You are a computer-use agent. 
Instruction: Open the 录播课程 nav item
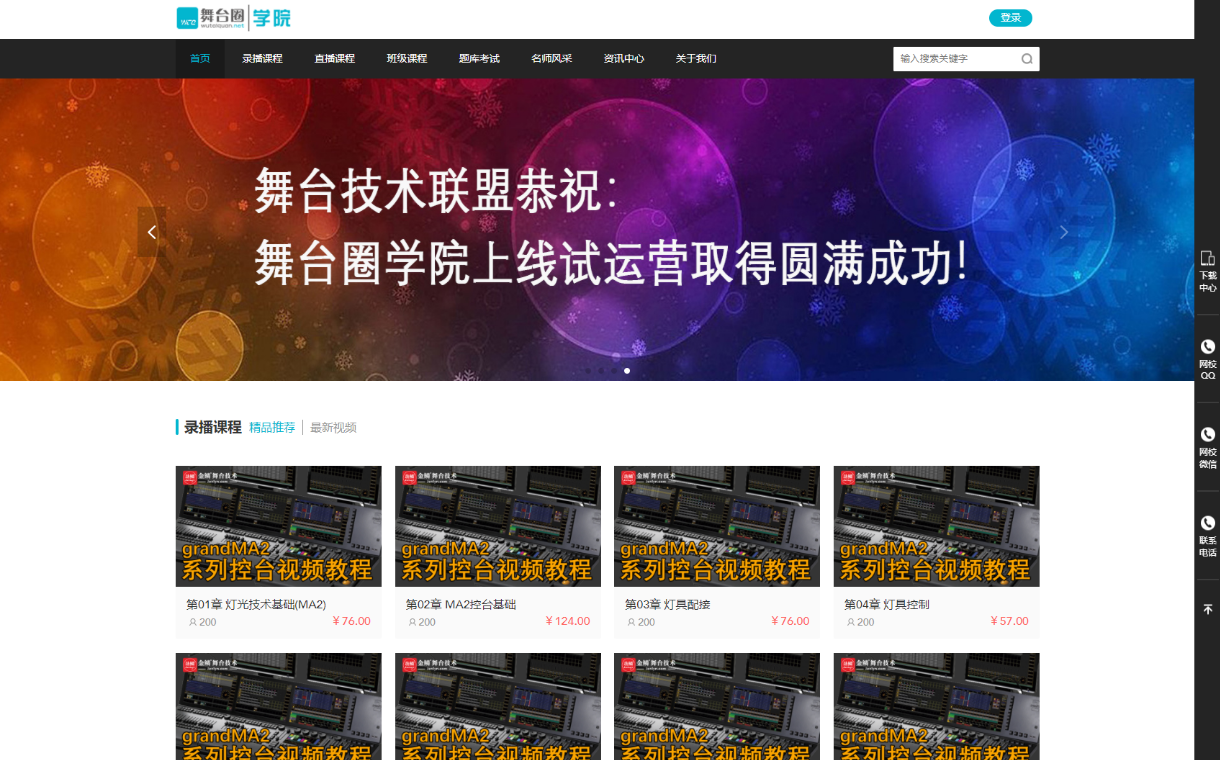pos(262,59)
